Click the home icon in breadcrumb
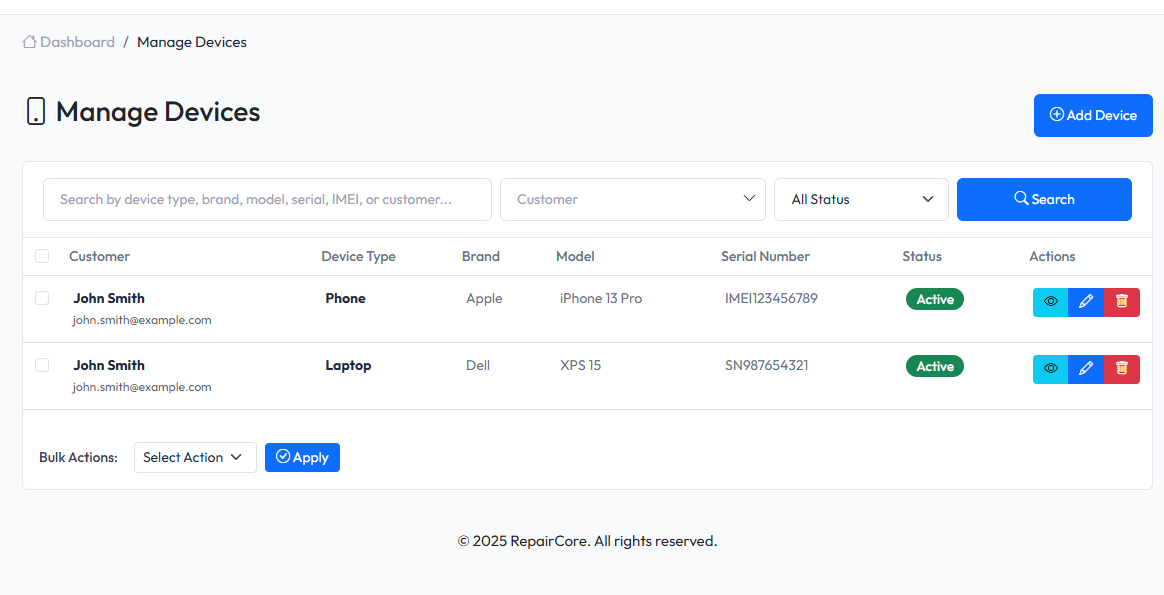The width and height of the screenshot is (1164, 595). tap(30, 42)
